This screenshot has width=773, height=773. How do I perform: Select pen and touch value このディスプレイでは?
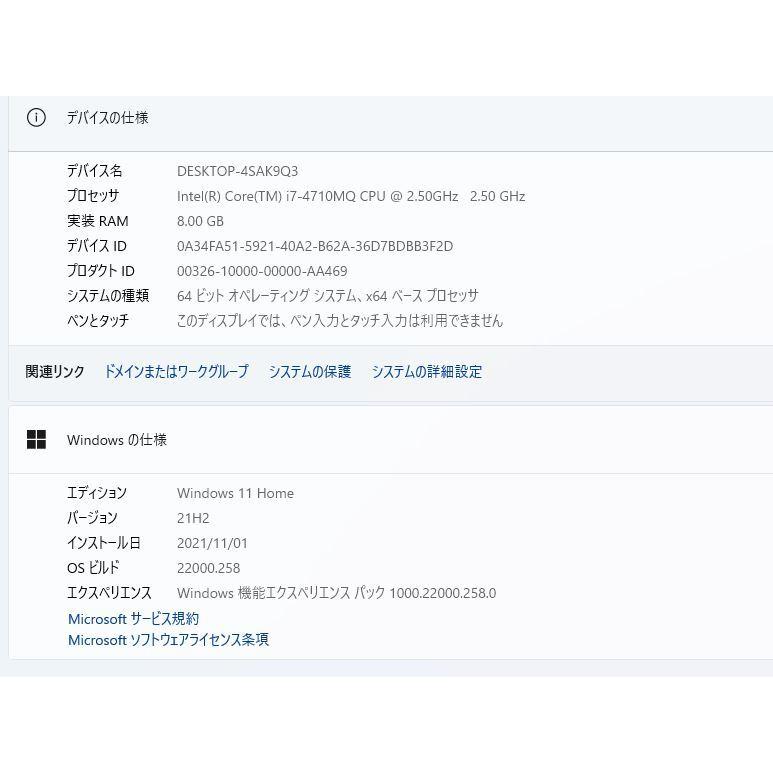pyautogui.click(x=340, y=321)
